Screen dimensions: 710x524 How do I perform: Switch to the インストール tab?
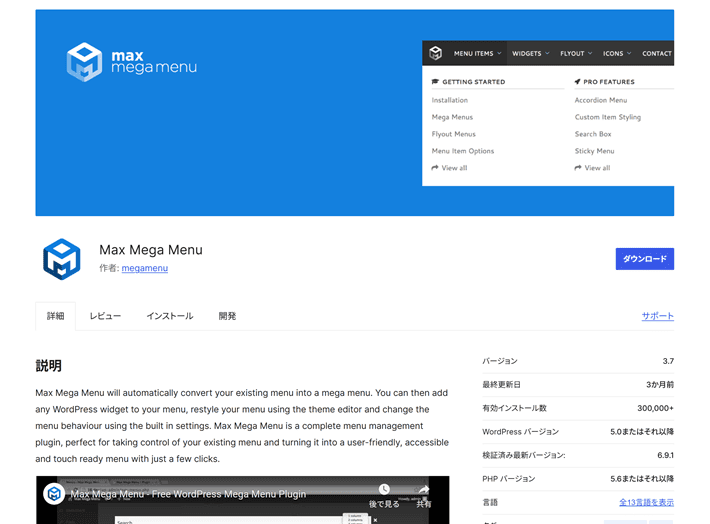click(170, 316)
